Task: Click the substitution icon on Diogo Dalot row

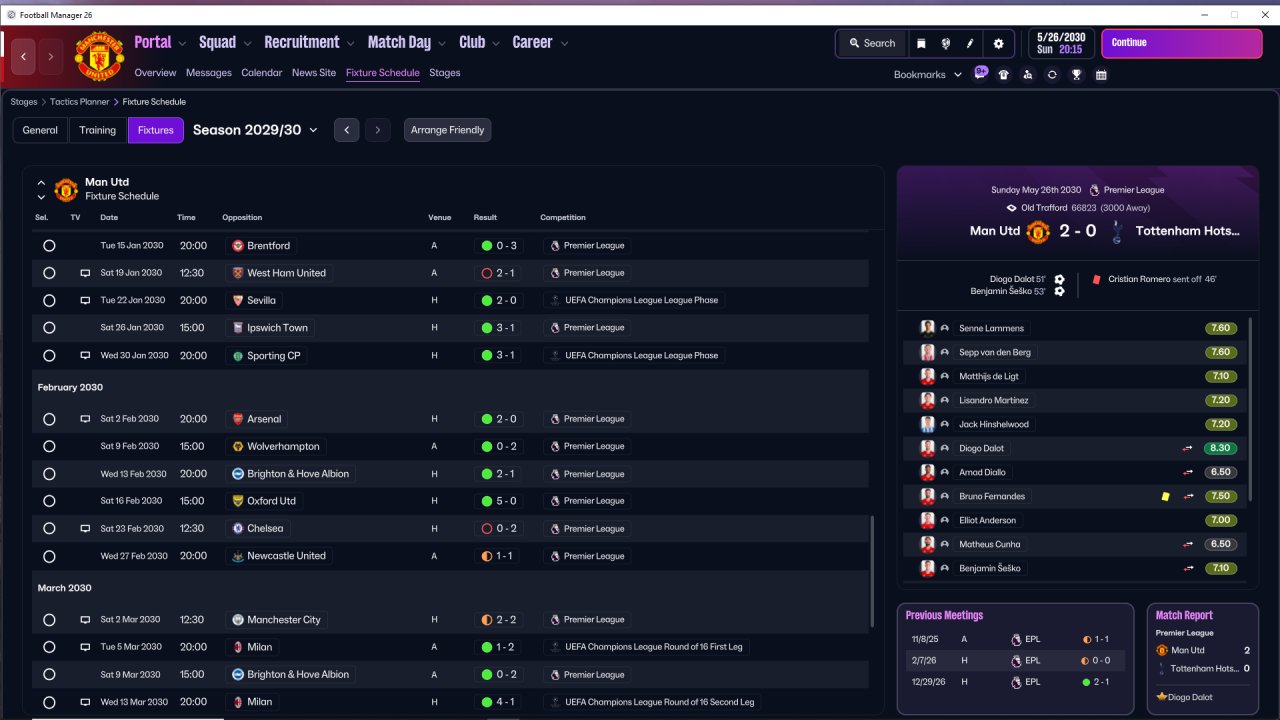Action: 1188,448
